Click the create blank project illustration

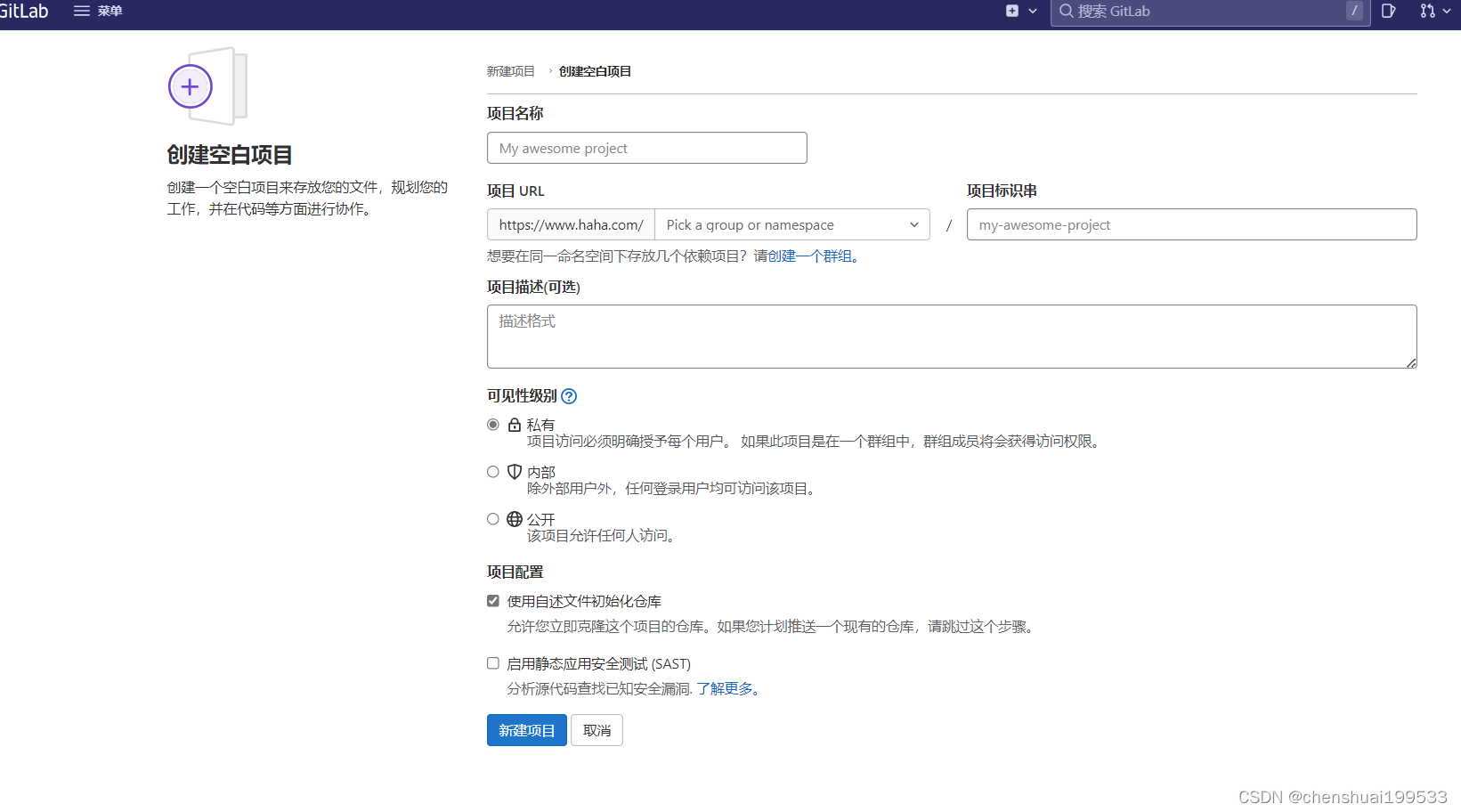click(x=208, y=86)
